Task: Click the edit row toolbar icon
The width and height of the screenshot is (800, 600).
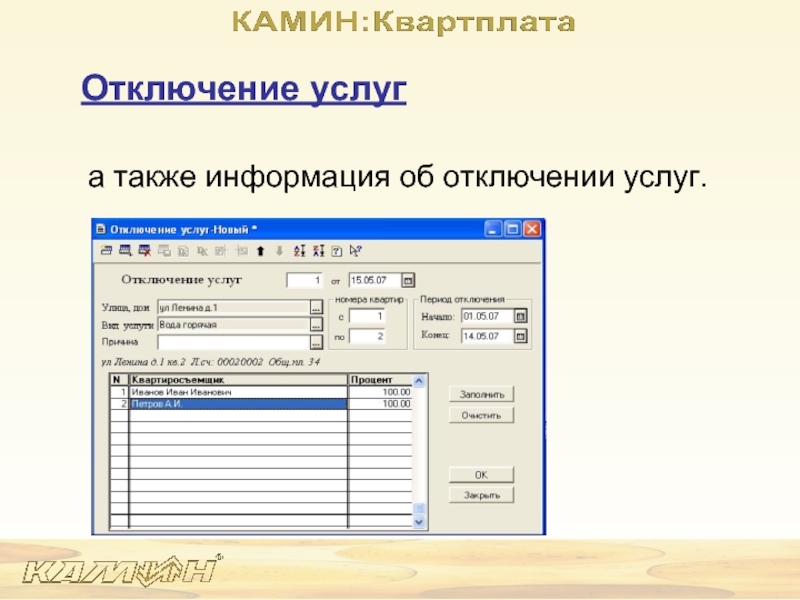Action: 125,251
